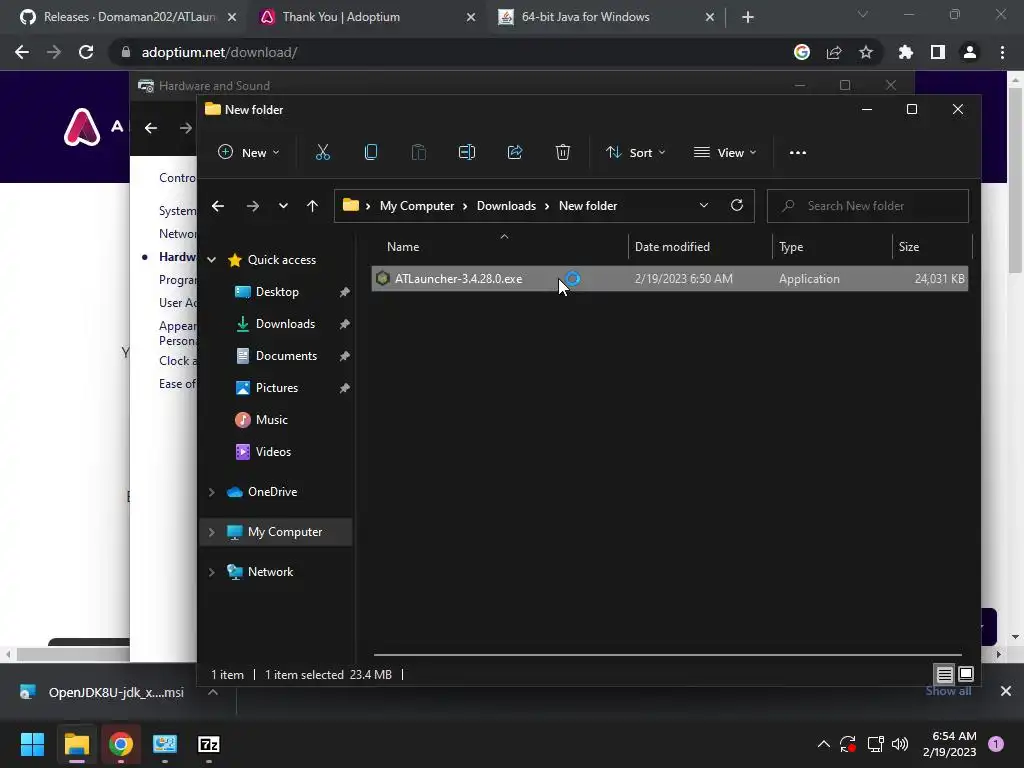Click Chrome address bar adoptium.net/download
The image size is (1024, 768).
tap(219, 52)
